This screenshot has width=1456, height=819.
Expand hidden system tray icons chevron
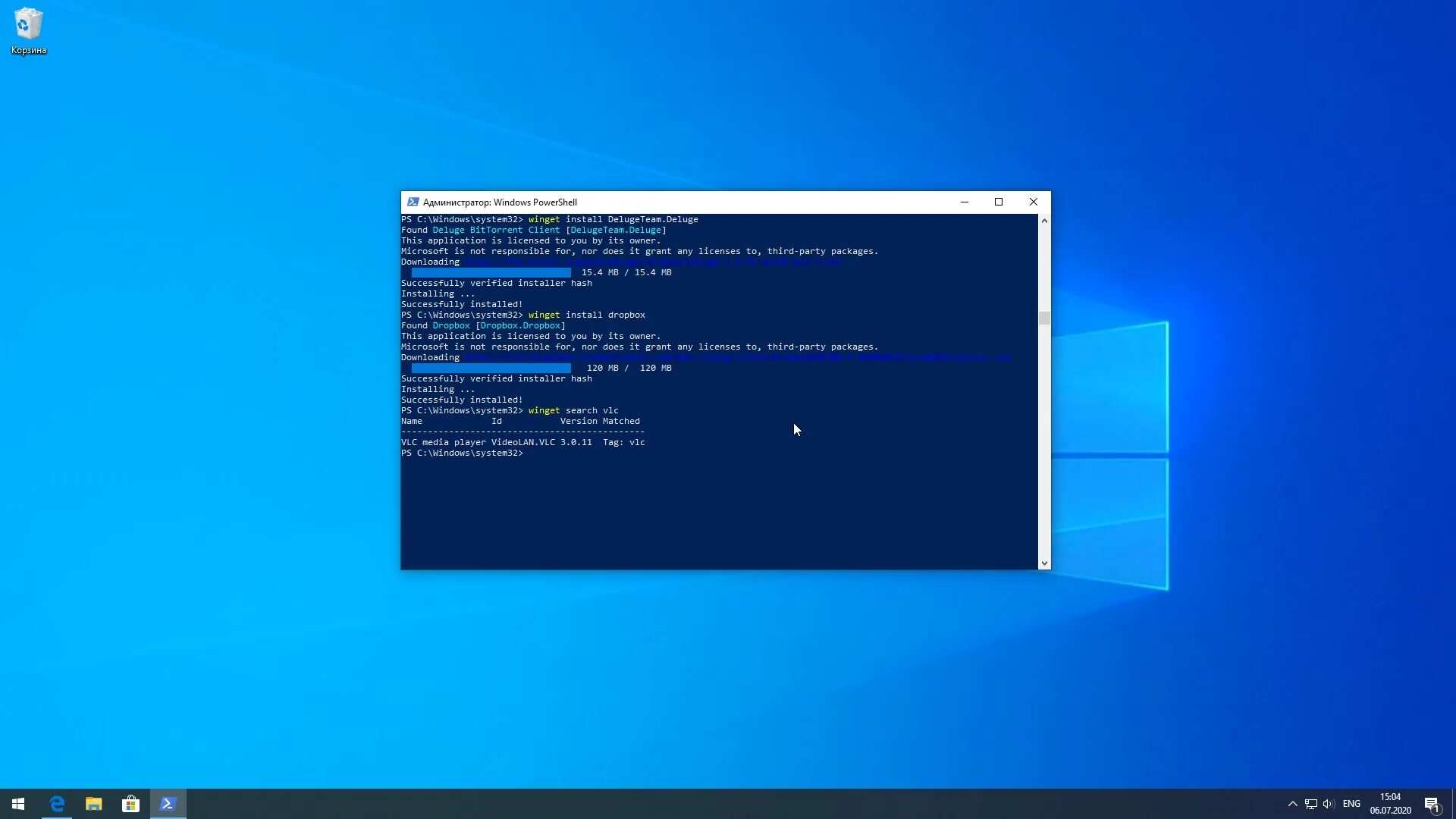pos(1292,804)
